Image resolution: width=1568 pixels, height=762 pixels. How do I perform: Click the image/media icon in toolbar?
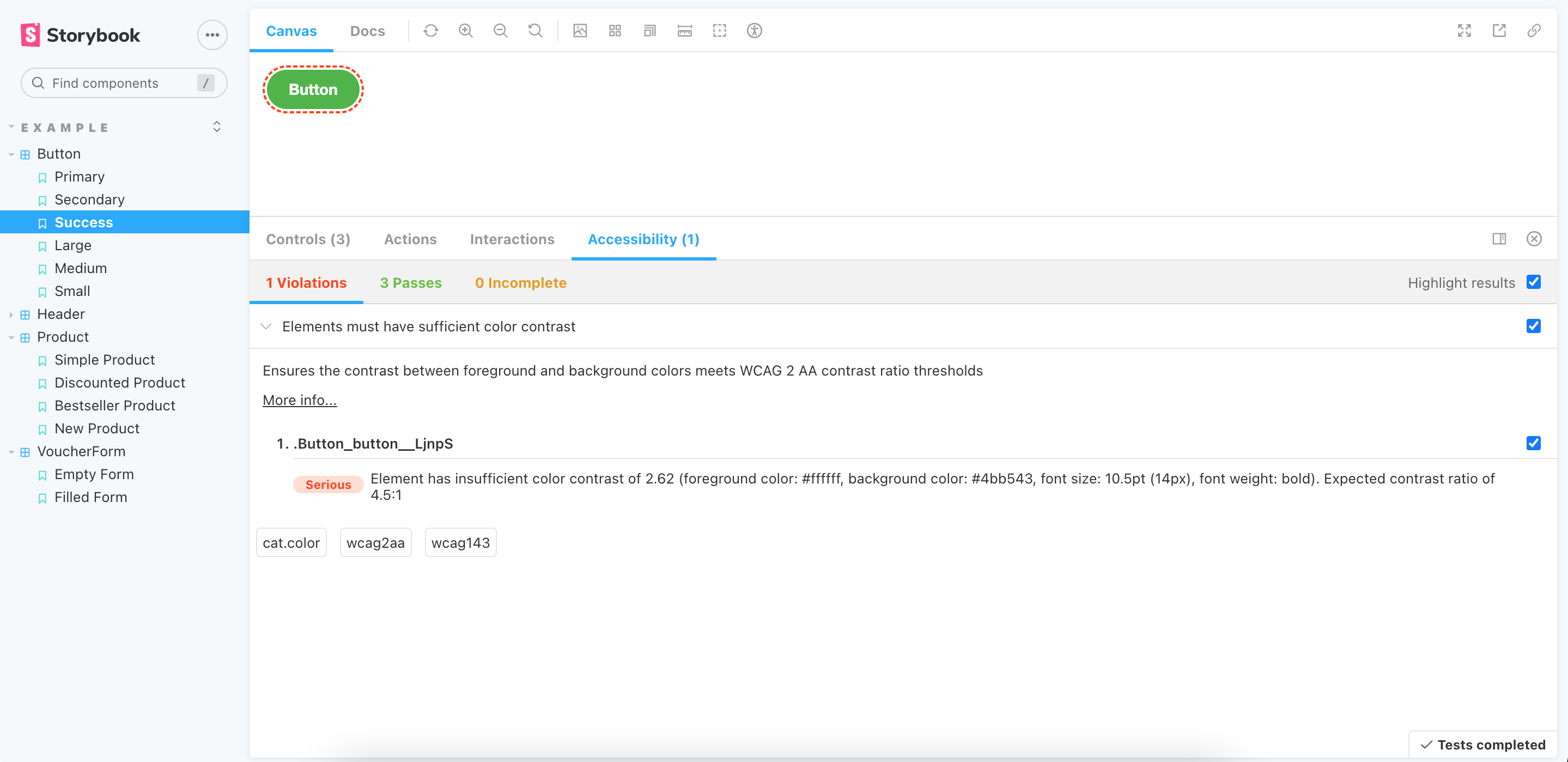(x=580, y=30)
